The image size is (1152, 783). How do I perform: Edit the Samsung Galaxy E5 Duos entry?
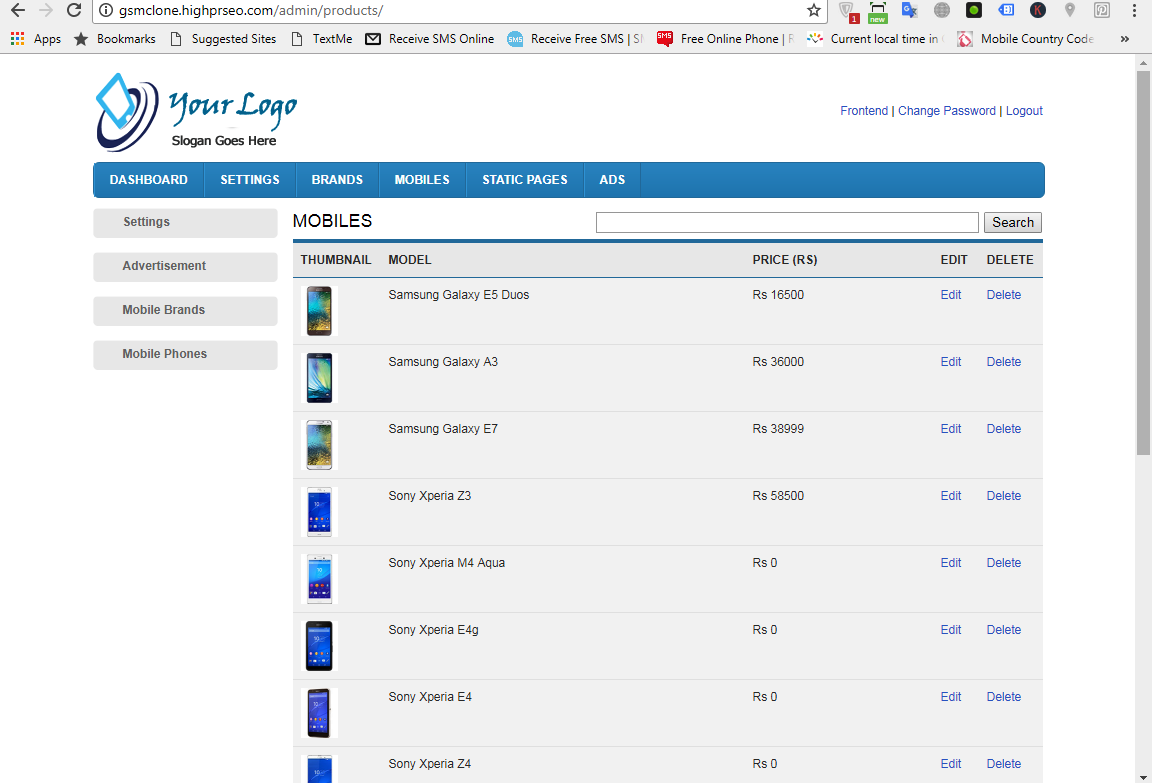(951, 295)
